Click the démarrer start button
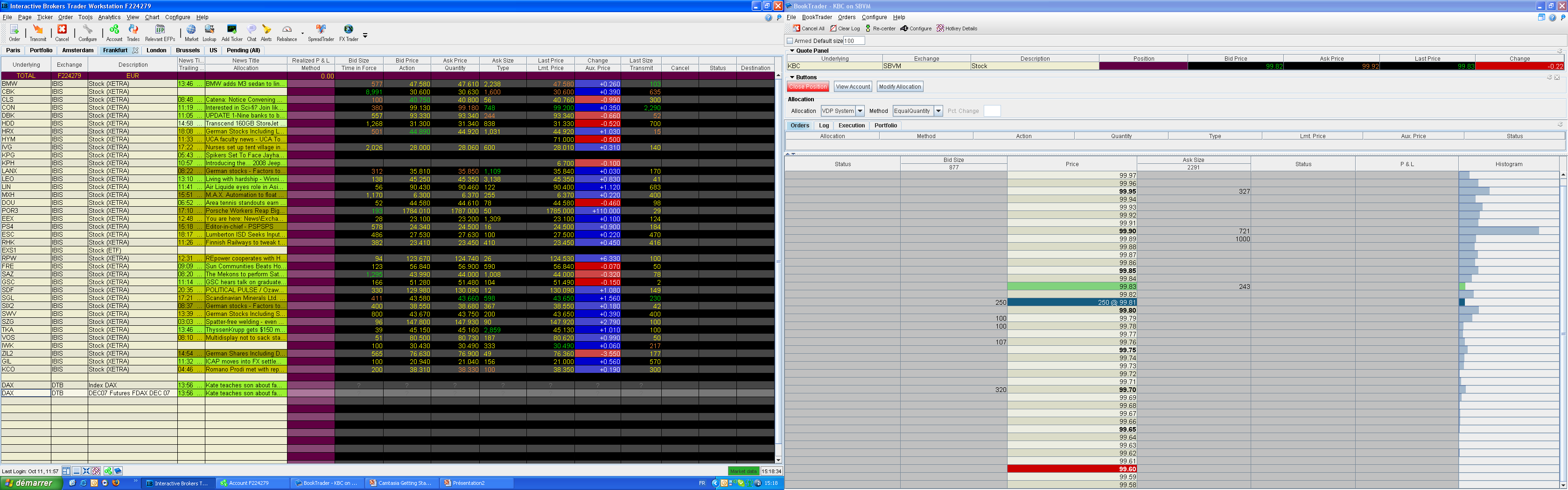This screenshot has height=490, width=1568. [32, 483]
